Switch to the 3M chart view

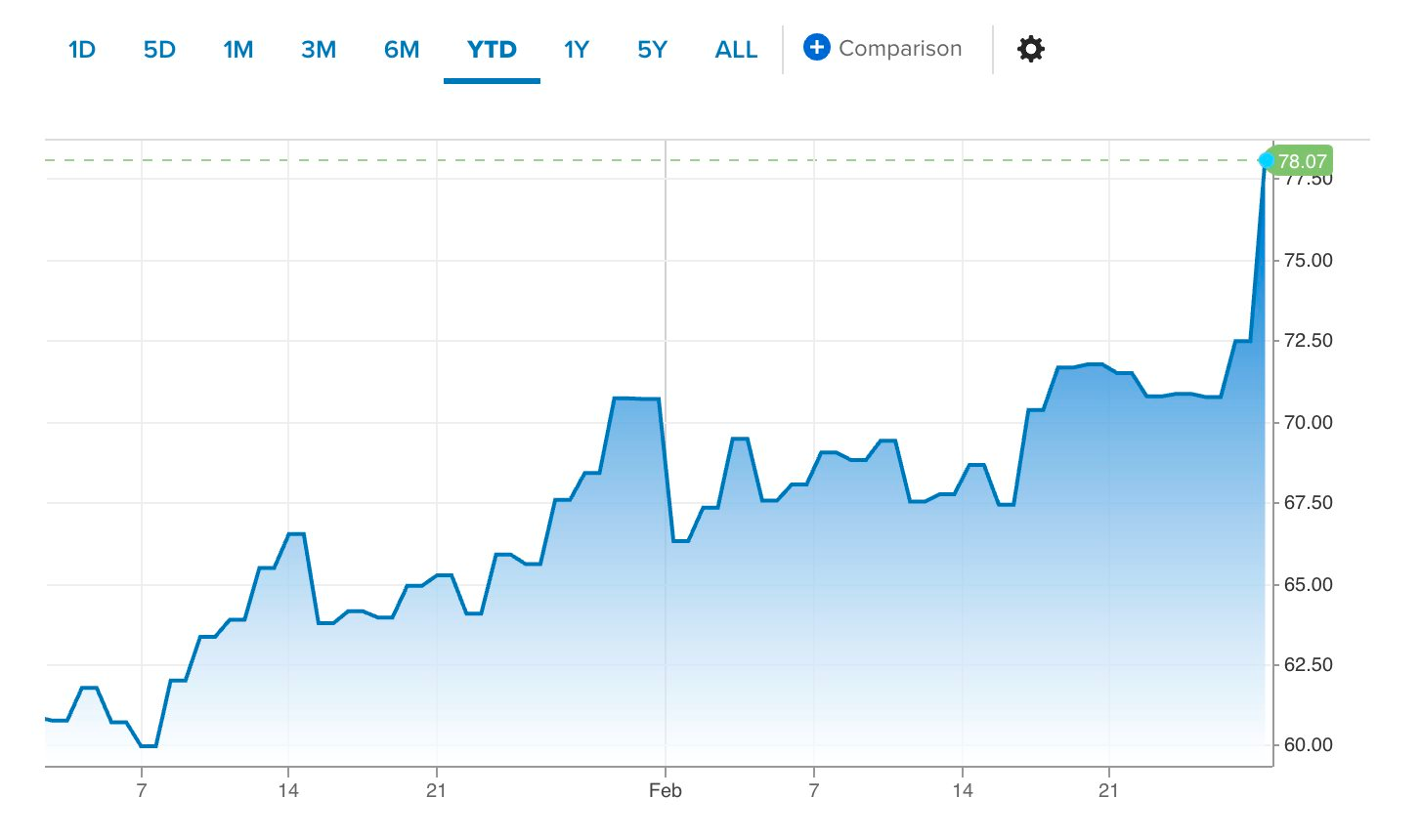coord(318,49)
